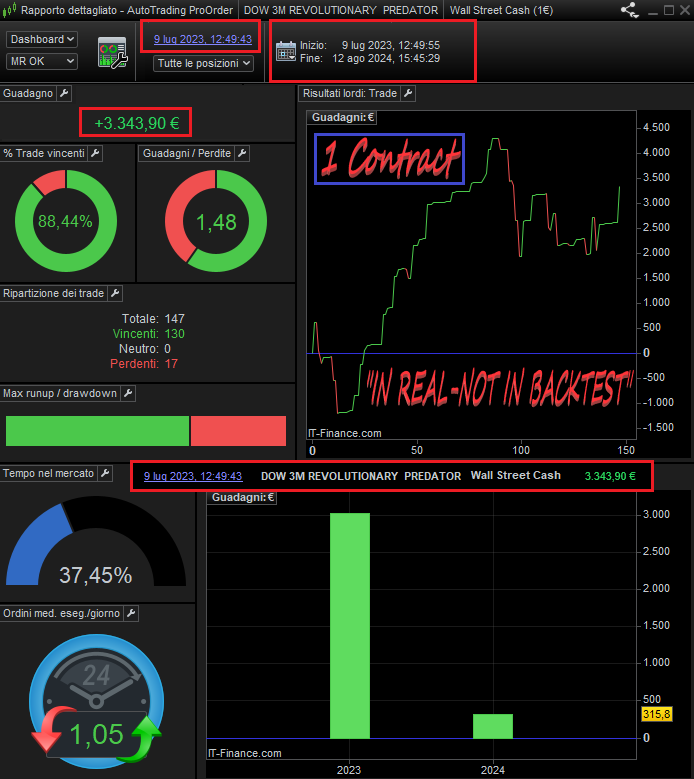Click the +3.343,90 € gain value
Viewport: 694px width, 779px height.
[x=137, y=123]
